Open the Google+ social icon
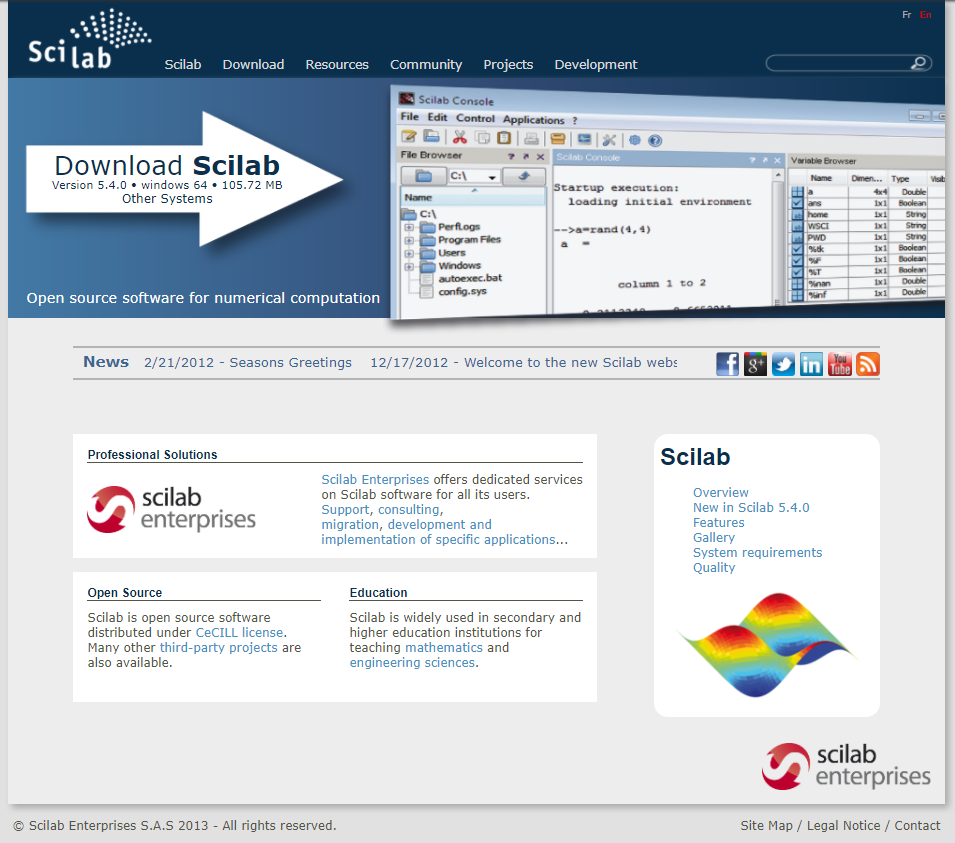The width and height of the screenshot is (955, 843). click(755, 364)
